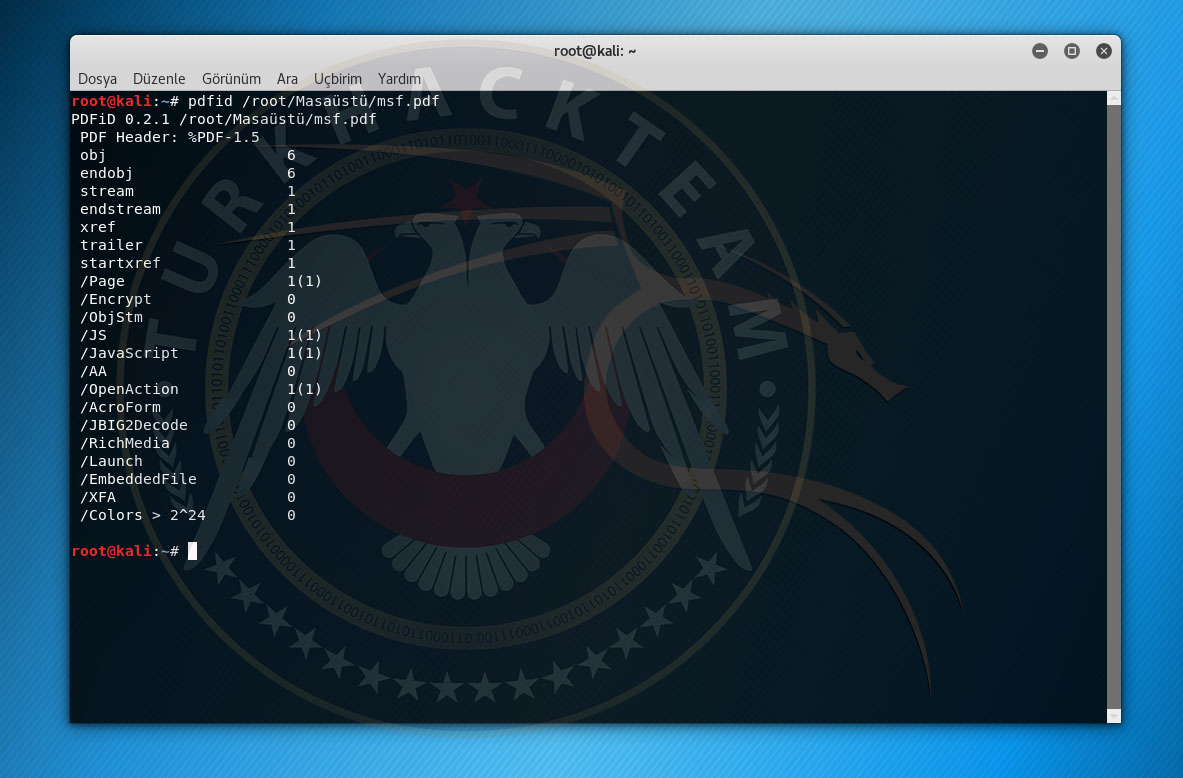
Task: Open the Düzenle menu
Action: click(x=158, y=78)
